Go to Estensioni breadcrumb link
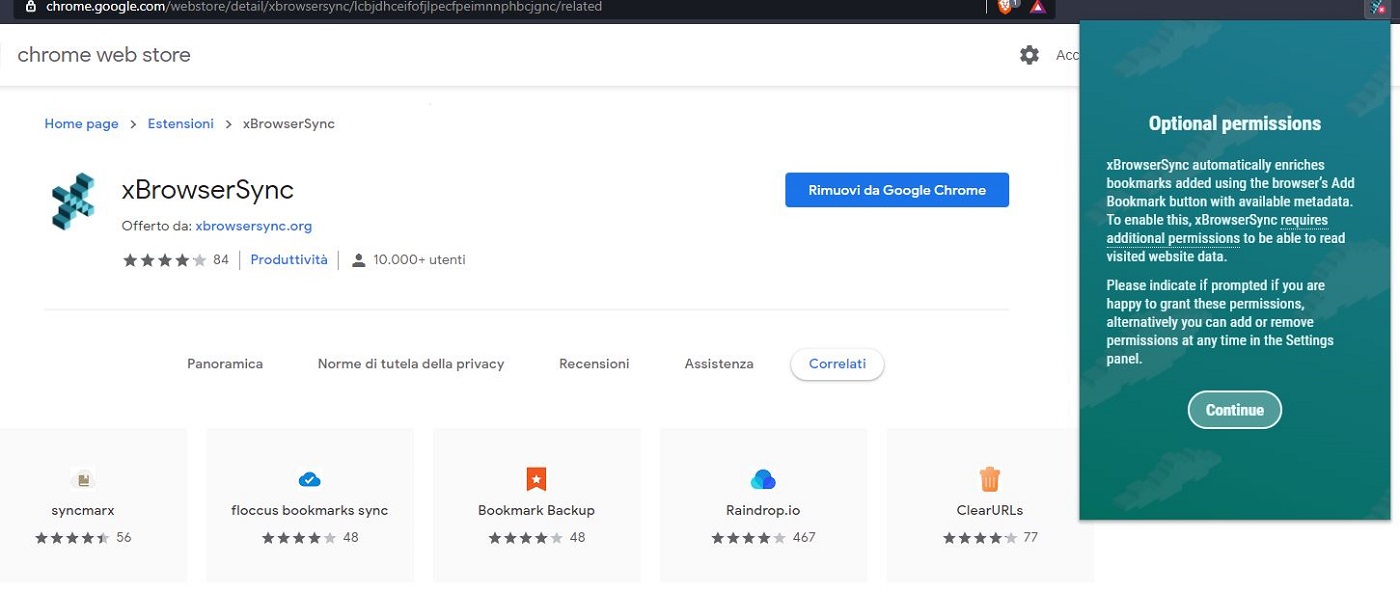Image resolution: width=1400 pixels, height=592 pixels. click(180, 124)
